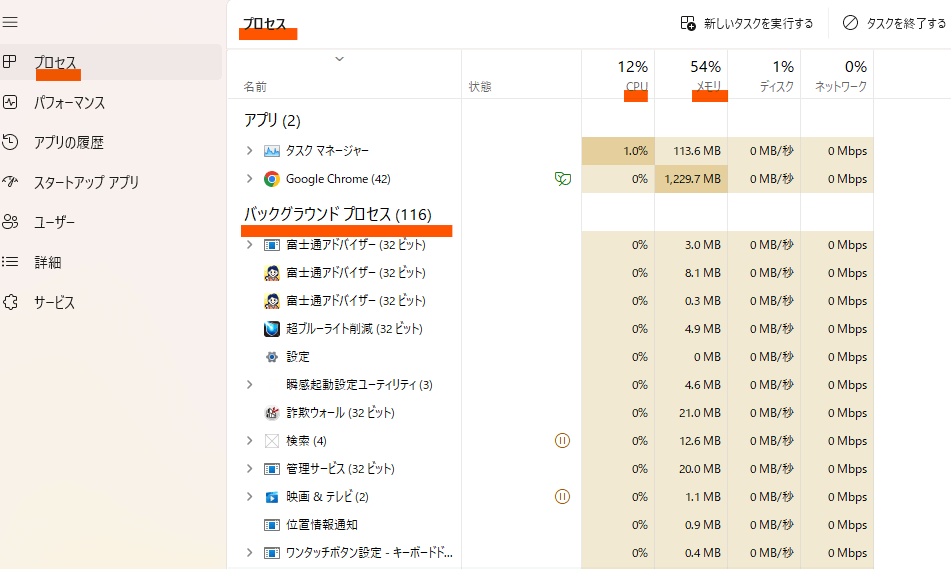Click the efficiency mode leaf icon for Chrome
Screen dimensions: 951x569
(562, 179)
